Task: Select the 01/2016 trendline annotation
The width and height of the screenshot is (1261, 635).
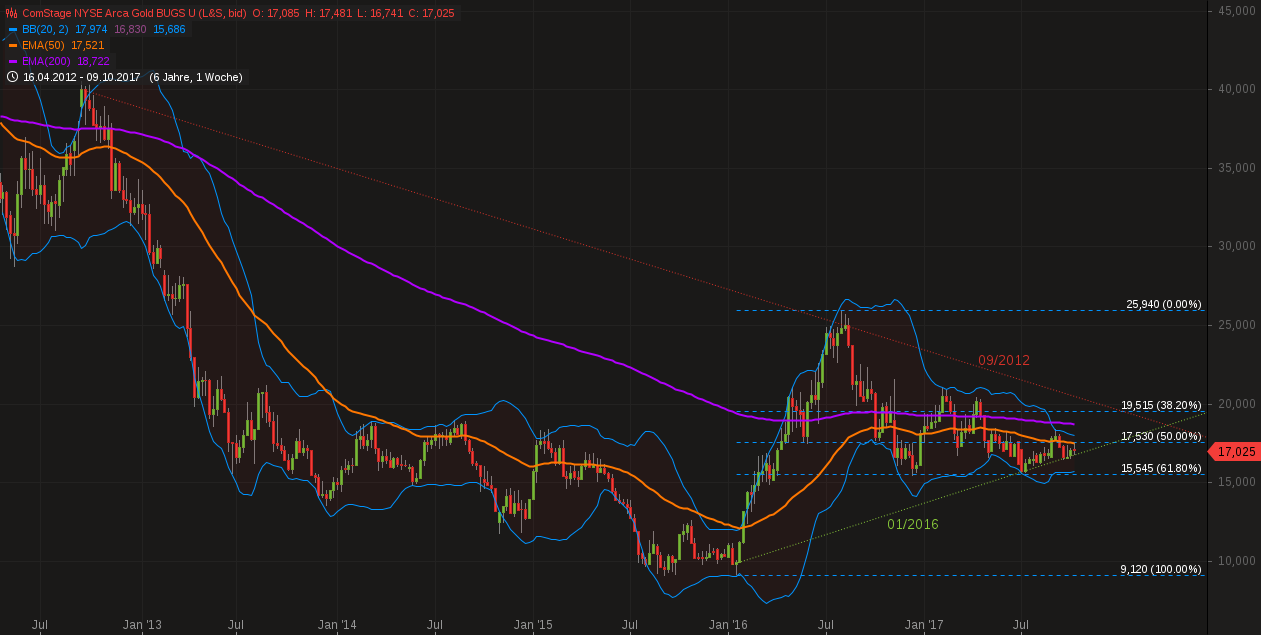Action: pyautogui.click(x=914, y=523)
